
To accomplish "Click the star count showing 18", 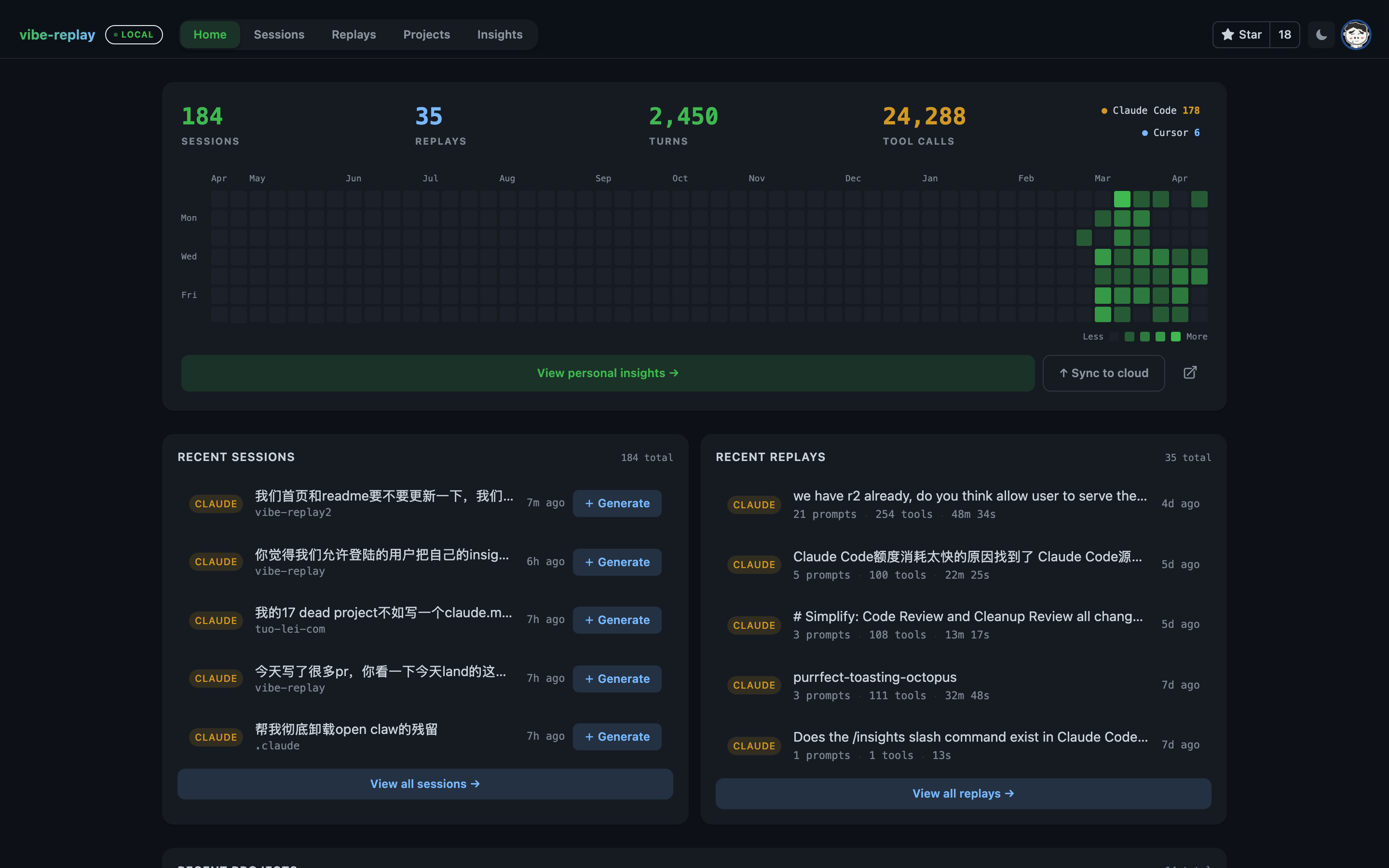I will point(1283,34).
